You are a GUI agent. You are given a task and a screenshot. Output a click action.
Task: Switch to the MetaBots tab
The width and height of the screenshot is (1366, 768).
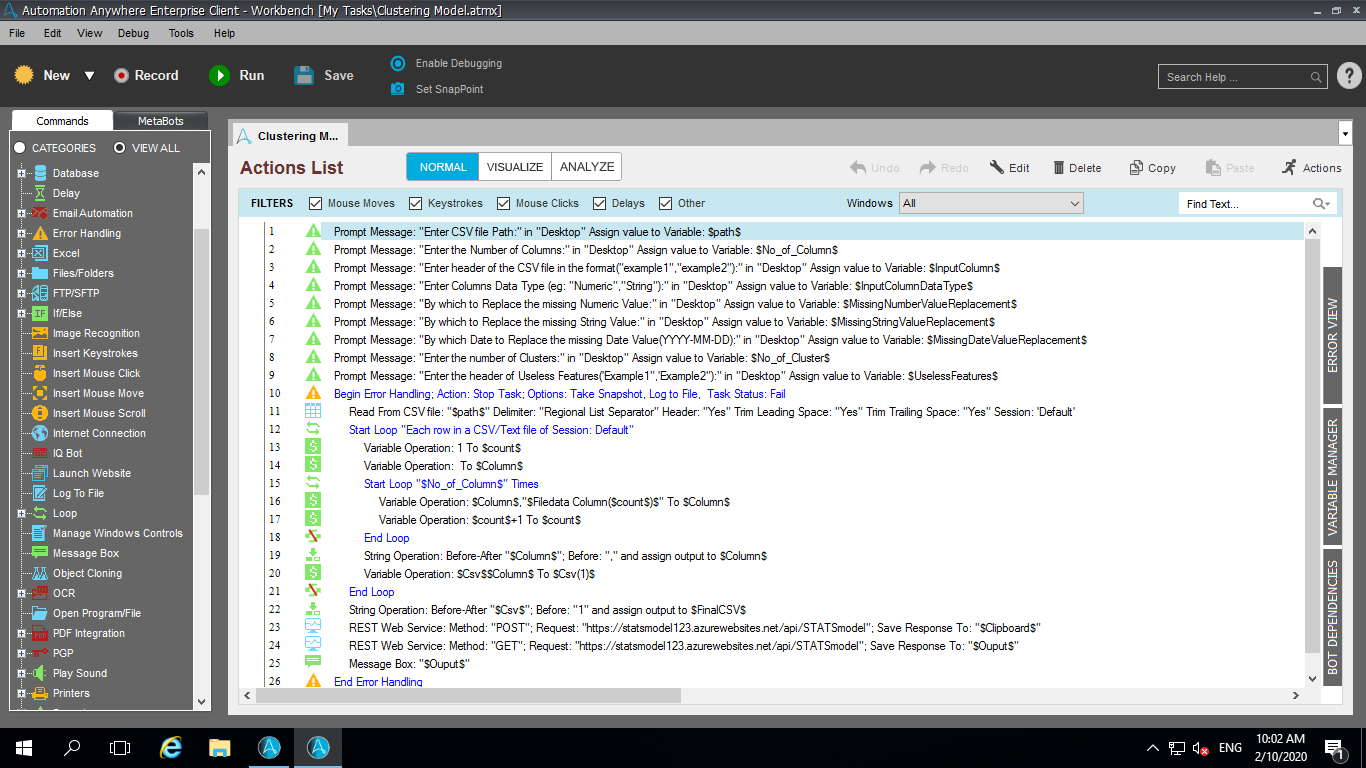(x=160, y=121)
